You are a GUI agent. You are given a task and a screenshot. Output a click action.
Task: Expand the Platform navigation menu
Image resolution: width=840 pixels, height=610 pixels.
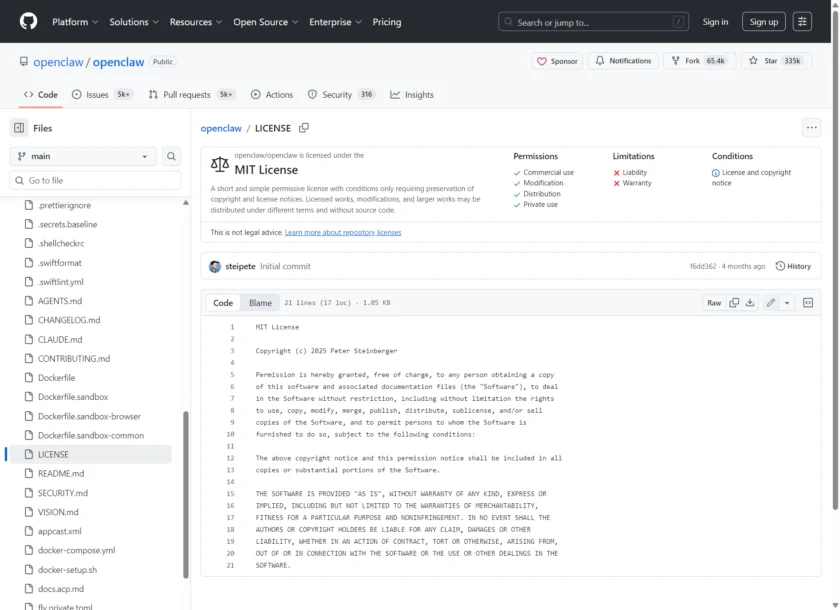click(75, 22)
